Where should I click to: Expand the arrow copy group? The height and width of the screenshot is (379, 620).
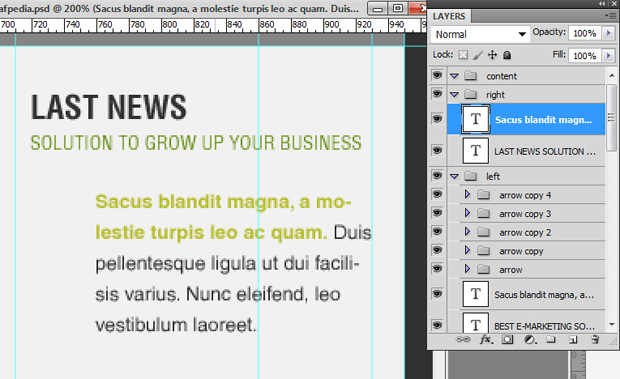467,250
